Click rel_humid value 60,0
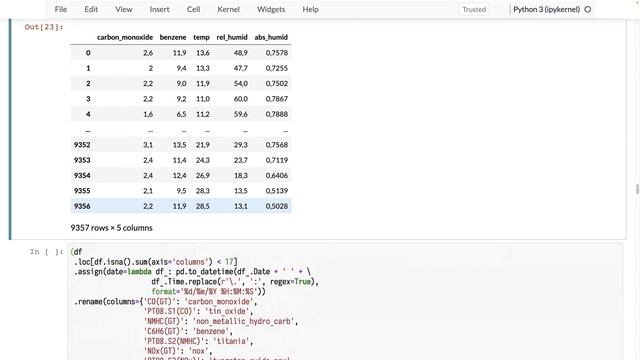The image size is (640, 360). tap(241, 99)
